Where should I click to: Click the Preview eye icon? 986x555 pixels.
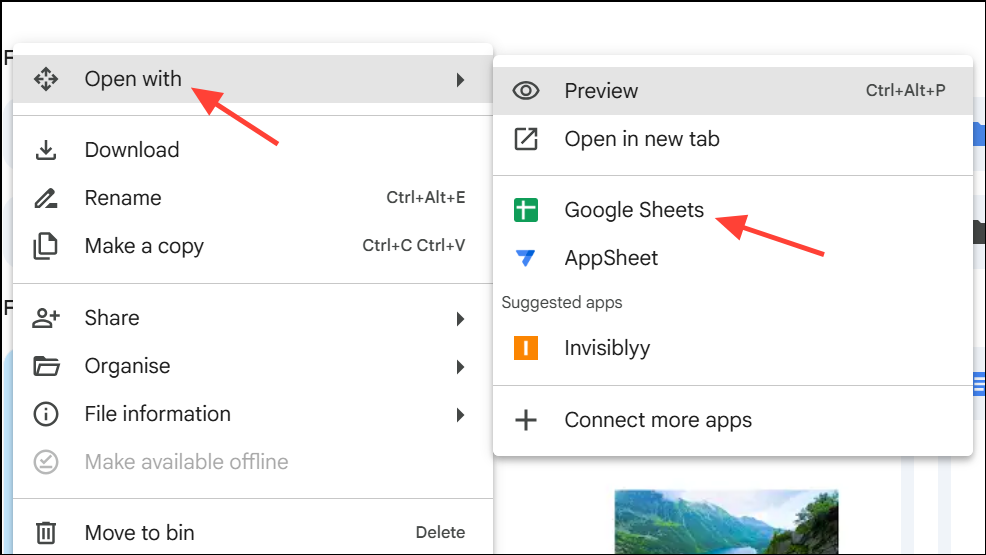pos(526,91)
